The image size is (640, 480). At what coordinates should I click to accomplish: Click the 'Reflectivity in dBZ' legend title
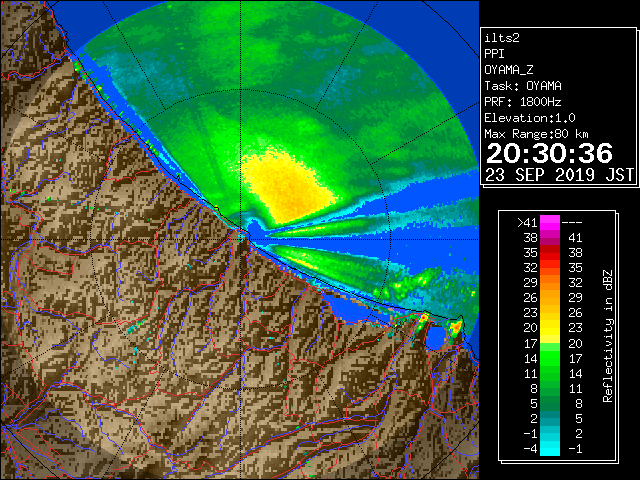pos(608,336)
